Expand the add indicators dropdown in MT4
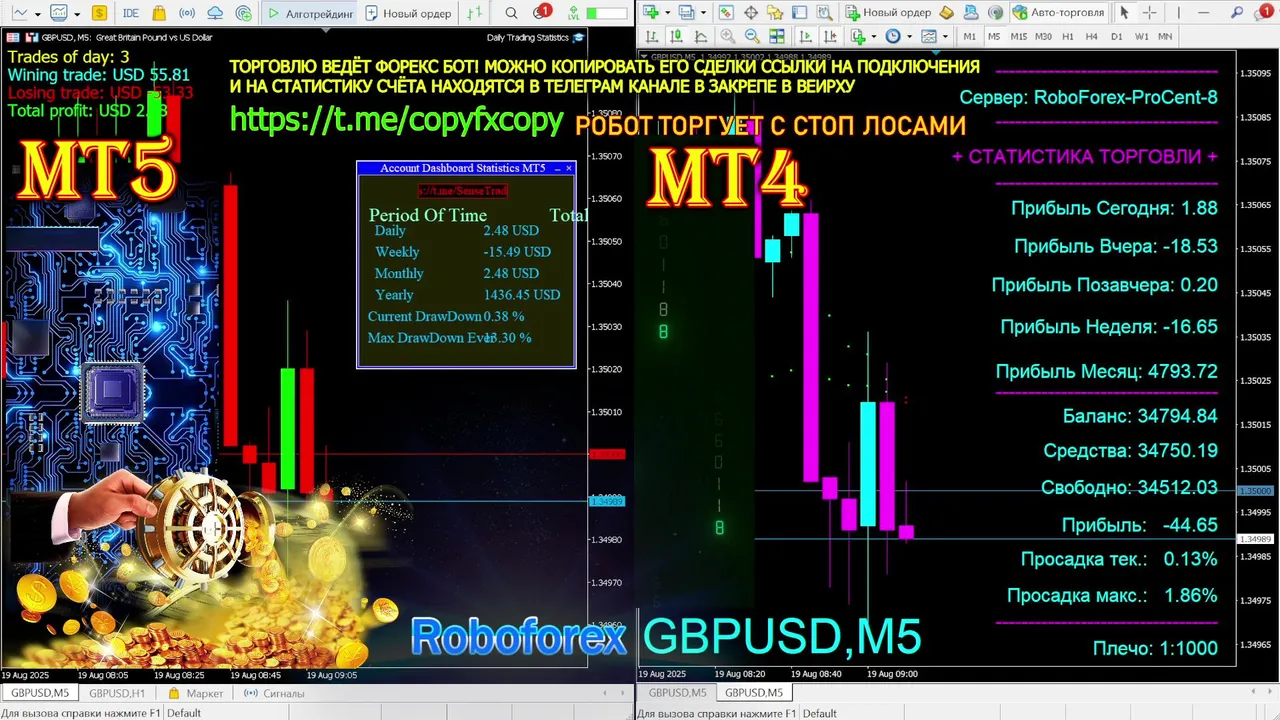The height and width of the screenshot is (720, 1280). coord(873,36)
